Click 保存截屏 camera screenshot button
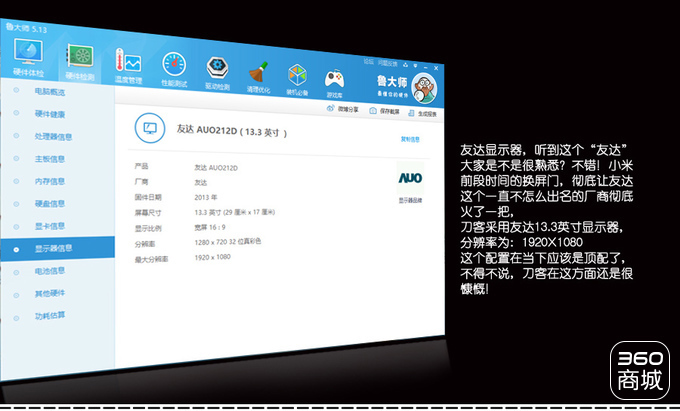Screen dimensions: 680x411 (384, 111)
